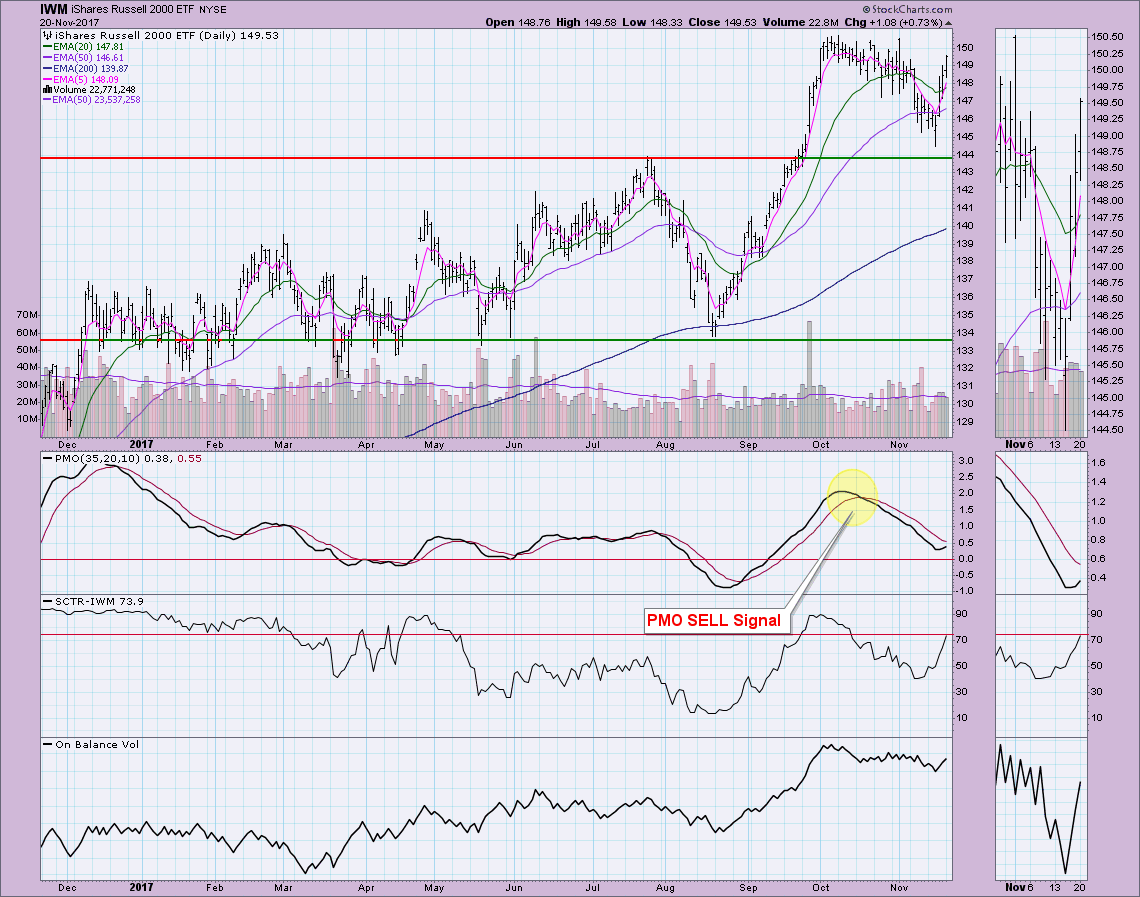1140x897 pixels.
Task: Click the 144.50 label on the zoomed price axis
Action: (x=1105, y=429)
